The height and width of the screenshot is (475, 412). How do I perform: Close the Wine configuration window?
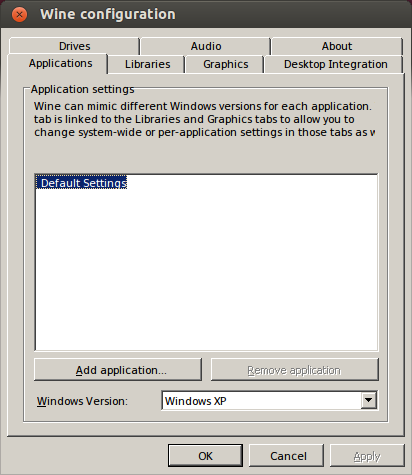point(19,15)
